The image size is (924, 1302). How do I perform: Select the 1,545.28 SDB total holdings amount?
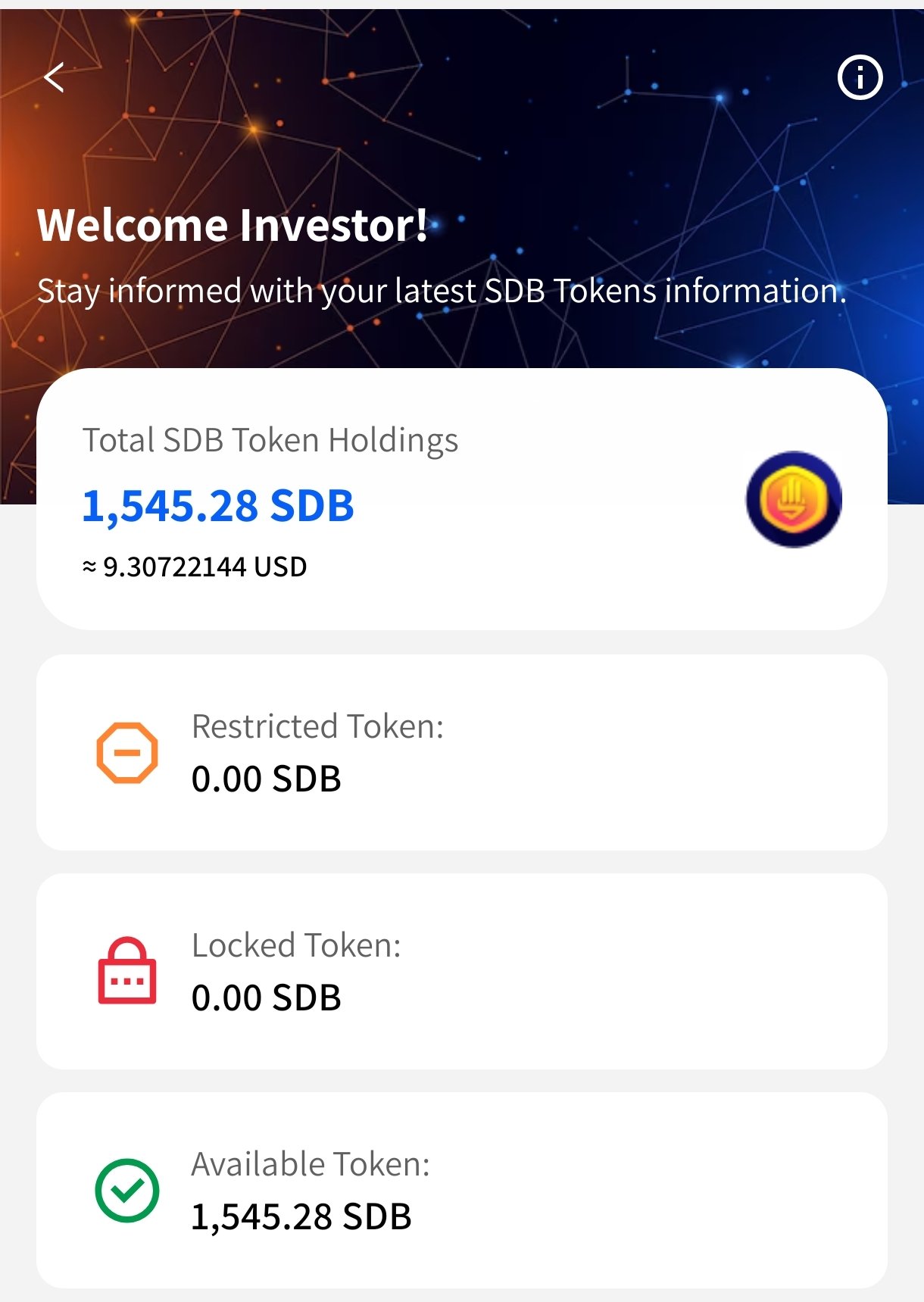click(x=218, y=506)
